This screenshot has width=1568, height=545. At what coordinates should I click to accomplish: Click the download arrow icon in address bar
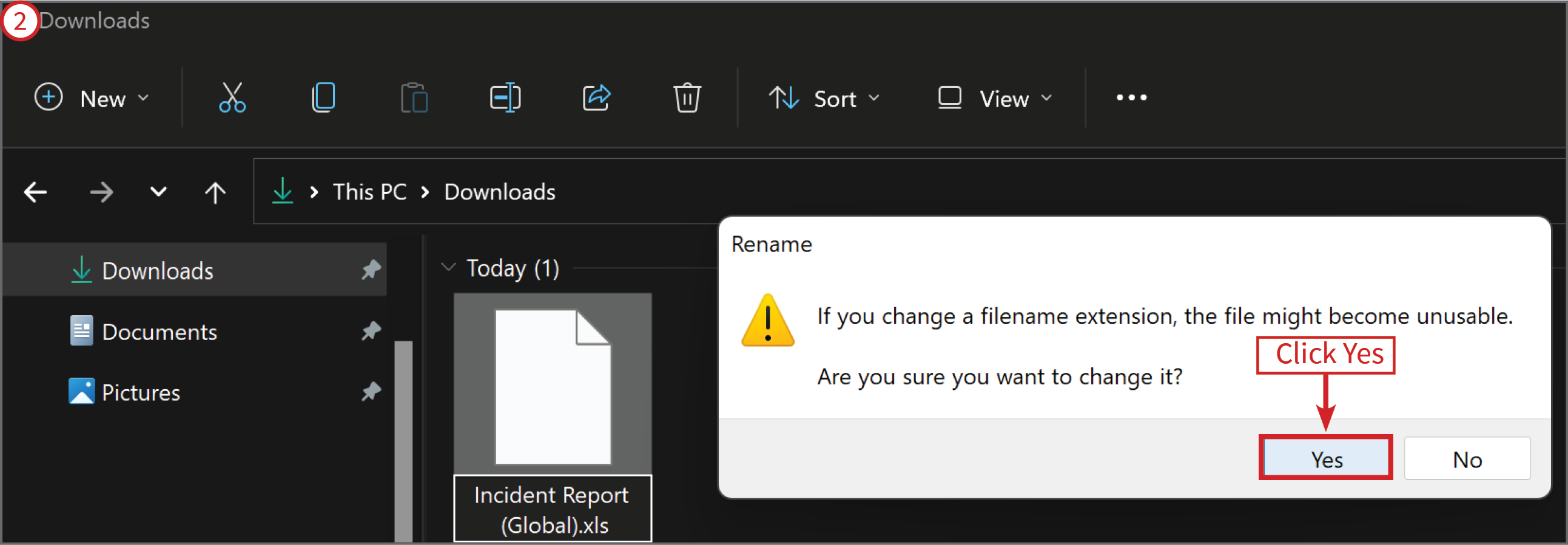(x=283, y=191)
